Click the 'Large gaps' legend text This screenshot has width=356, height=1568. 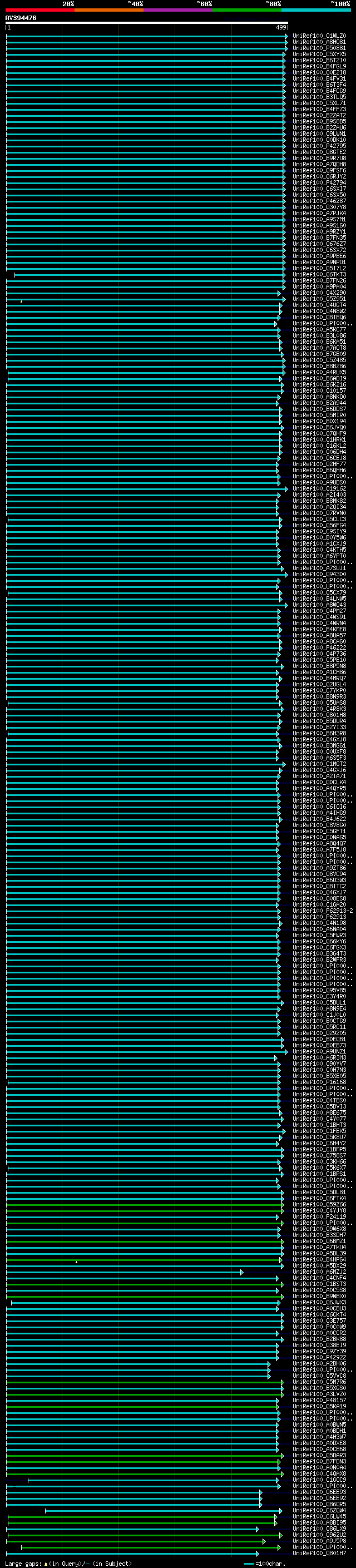[x=24, y=1563]
